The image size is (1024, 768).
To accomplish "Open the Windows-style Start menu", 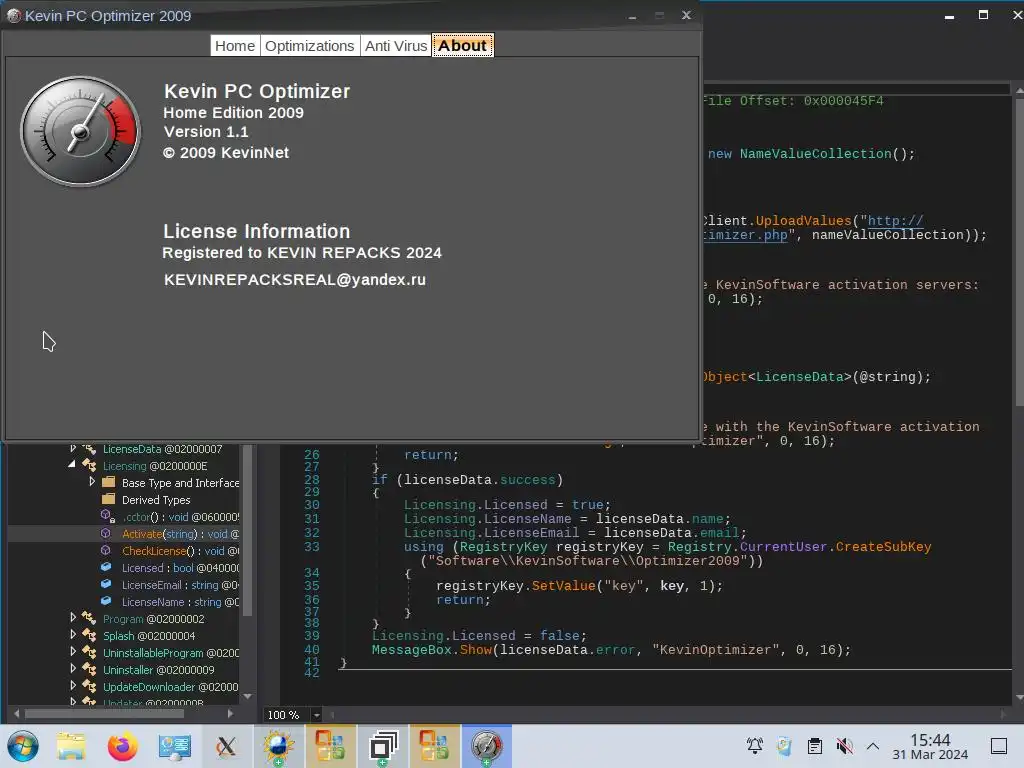I will pos(22,746).
